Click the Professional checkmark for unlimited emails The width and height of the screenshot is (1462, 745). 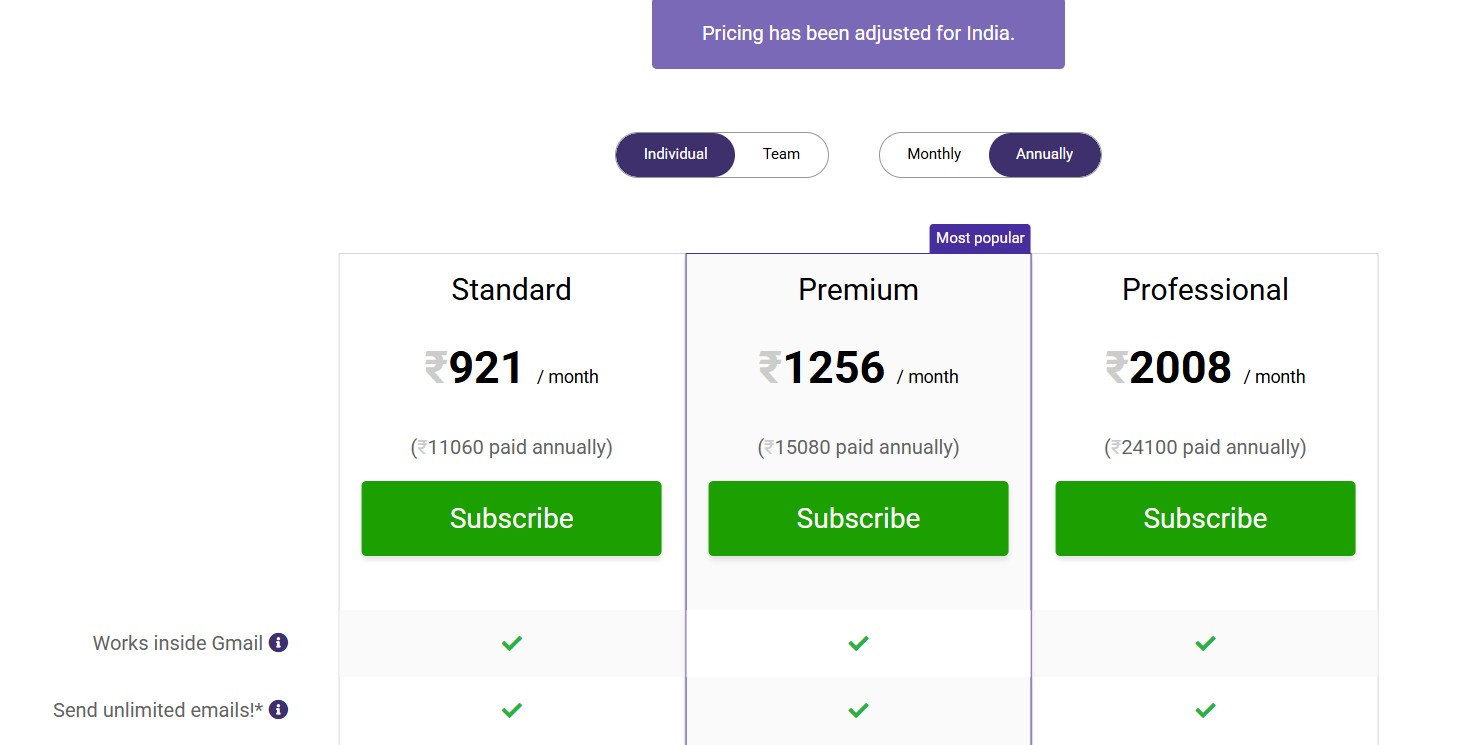pos(1205,710)
